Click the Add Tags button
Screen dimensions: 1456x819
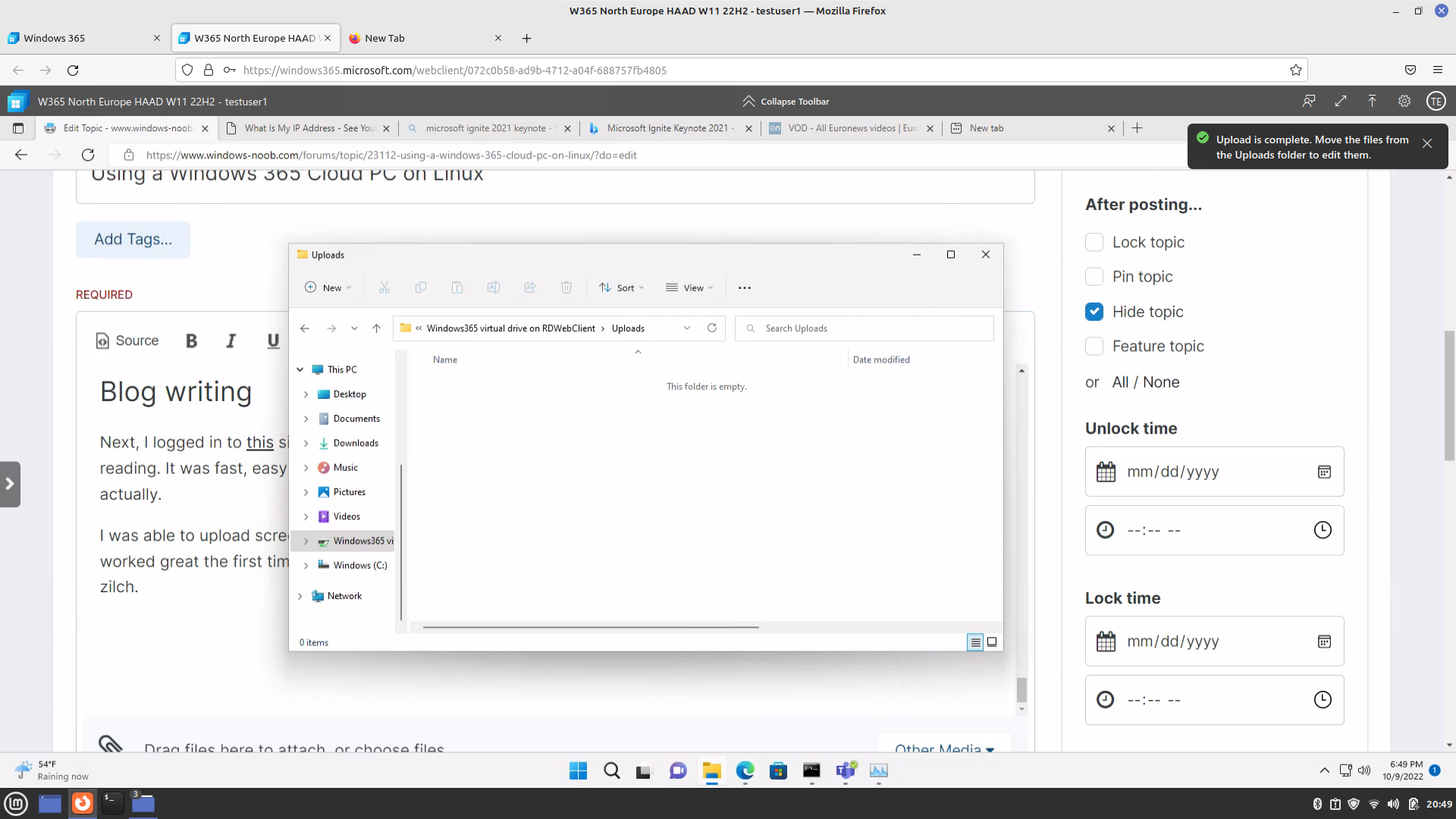(x=133, y=240)
